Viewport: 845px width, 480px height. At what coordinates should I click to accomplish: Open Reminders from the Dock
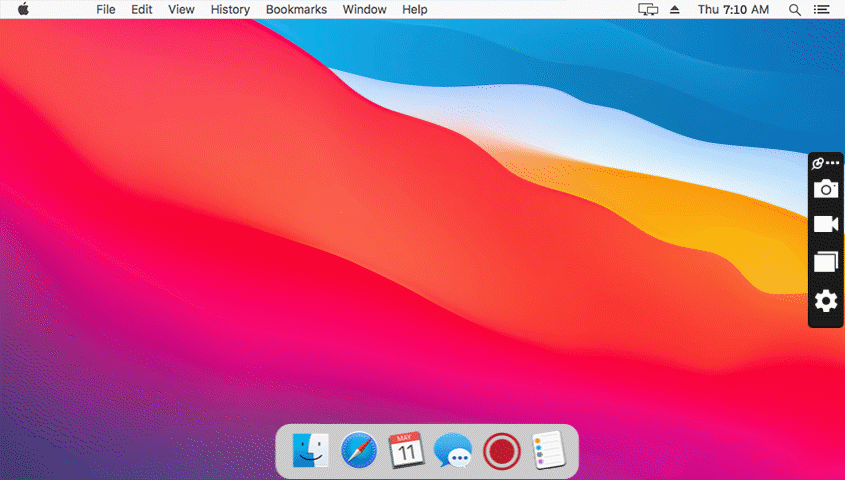click(548, 451)
